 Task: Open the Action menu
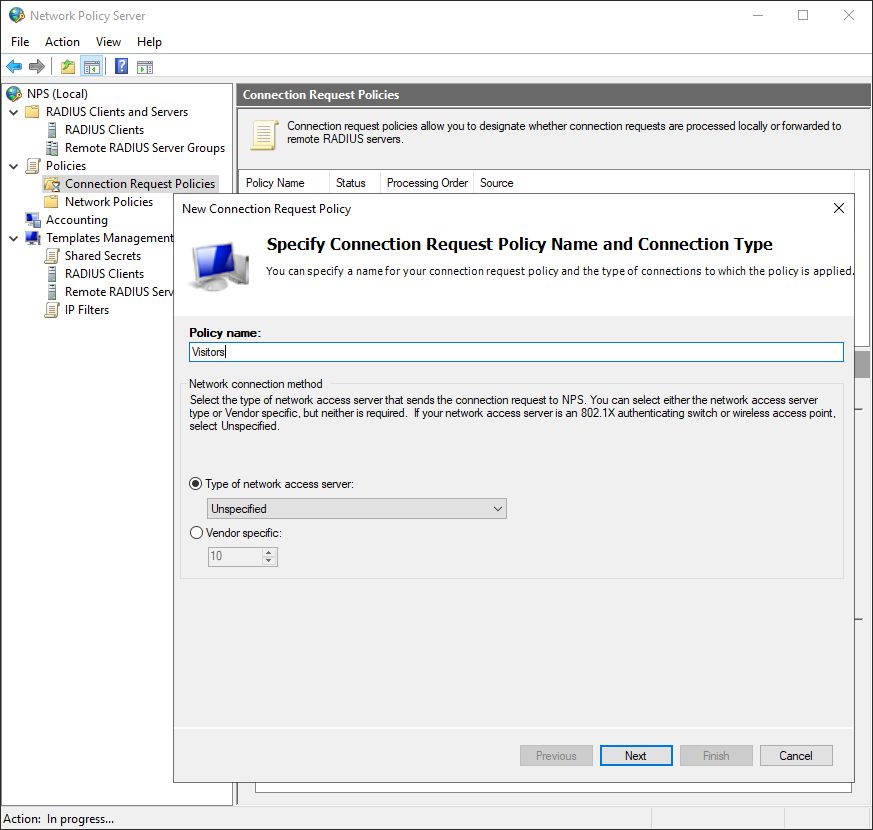click(x=62, y=42)
